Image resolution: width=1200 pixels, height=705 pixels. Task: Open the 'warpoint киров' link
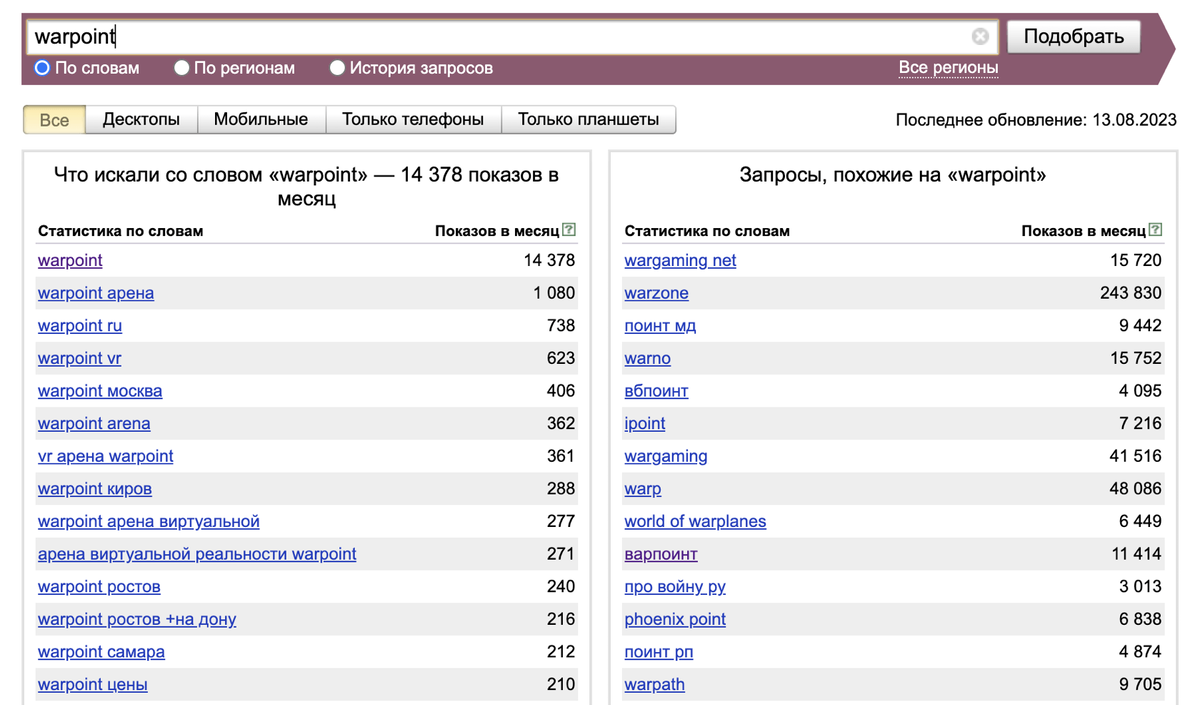point(95,489)
